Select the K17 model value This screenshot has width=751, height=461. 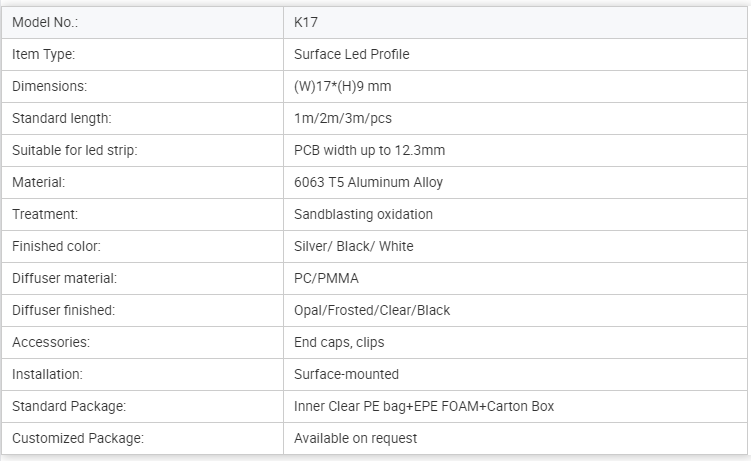(306, 22)
